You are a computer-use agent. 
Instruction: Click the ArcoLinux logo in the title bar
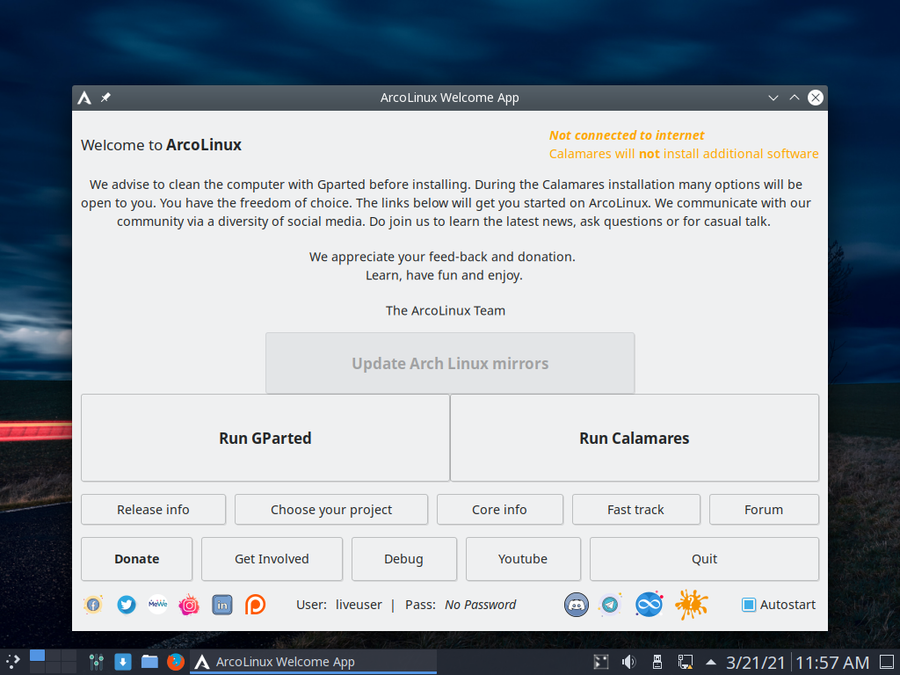pyautogui.click(x=84, y=98)
